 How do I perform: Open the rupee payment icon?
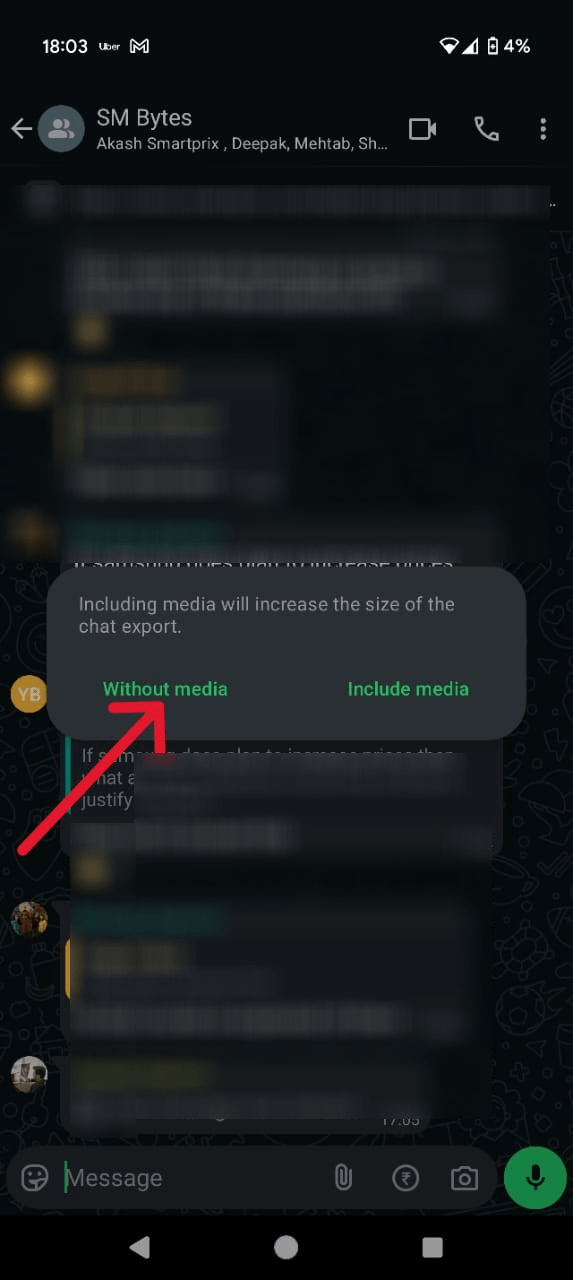[405, 1178]
